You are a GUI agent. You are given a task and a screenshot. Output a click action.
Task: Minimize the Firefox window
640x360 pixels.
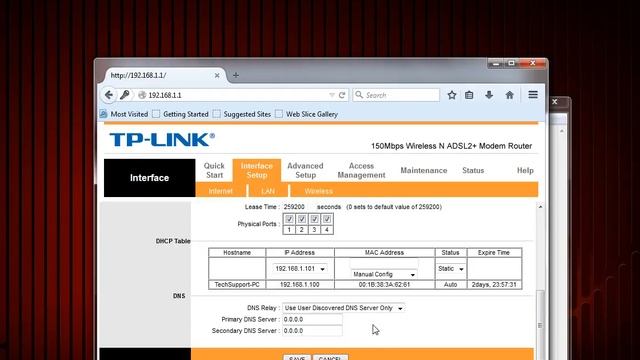(496, 63)
